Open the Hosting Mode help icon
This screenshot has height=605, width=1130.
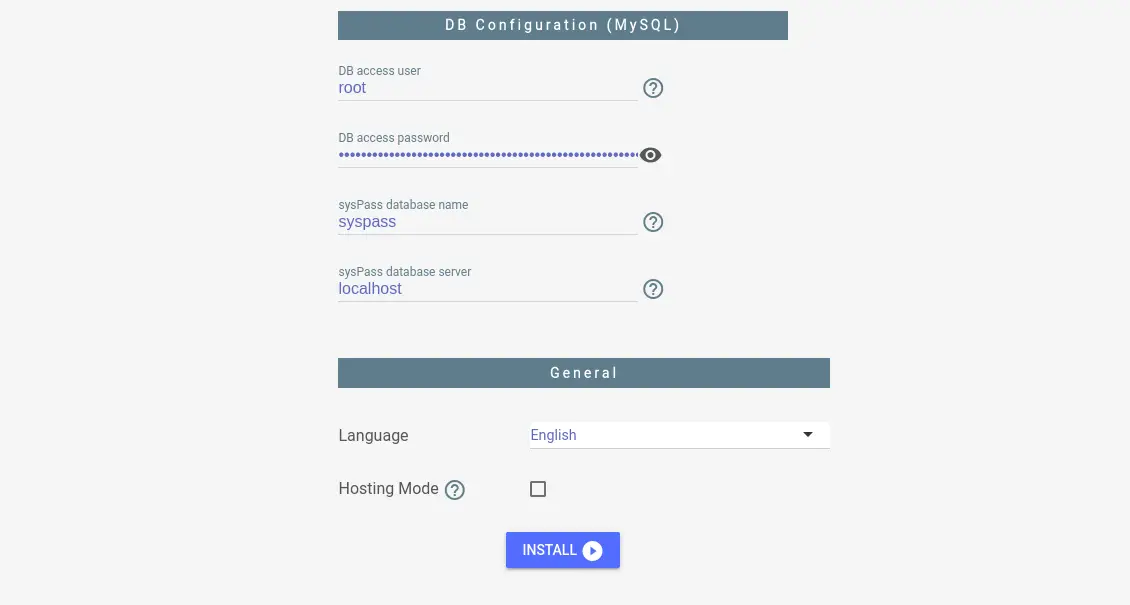point(455,490)
